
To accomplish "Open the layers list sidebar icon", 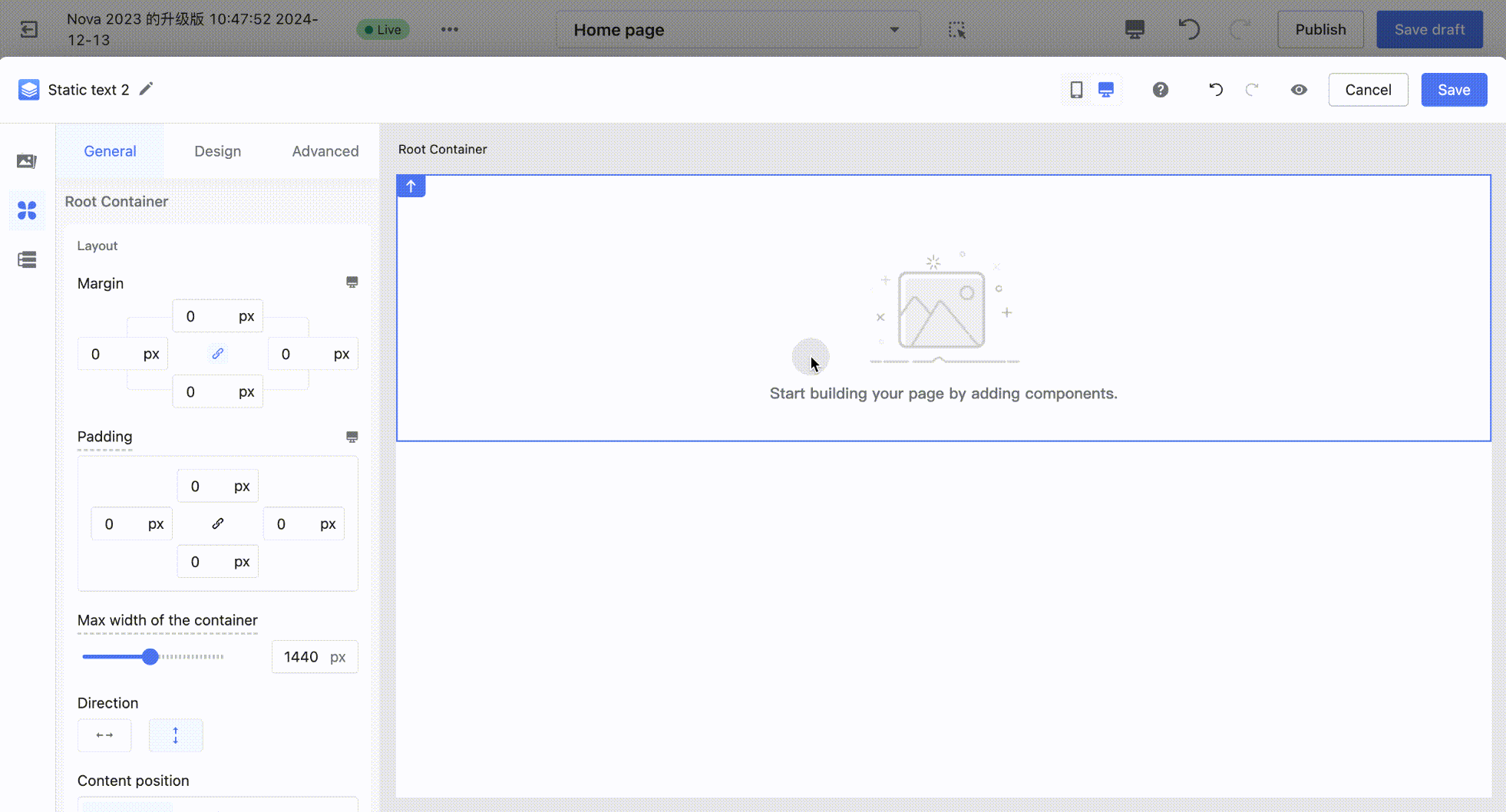I will pyautogui.click(x=27, y=259).
